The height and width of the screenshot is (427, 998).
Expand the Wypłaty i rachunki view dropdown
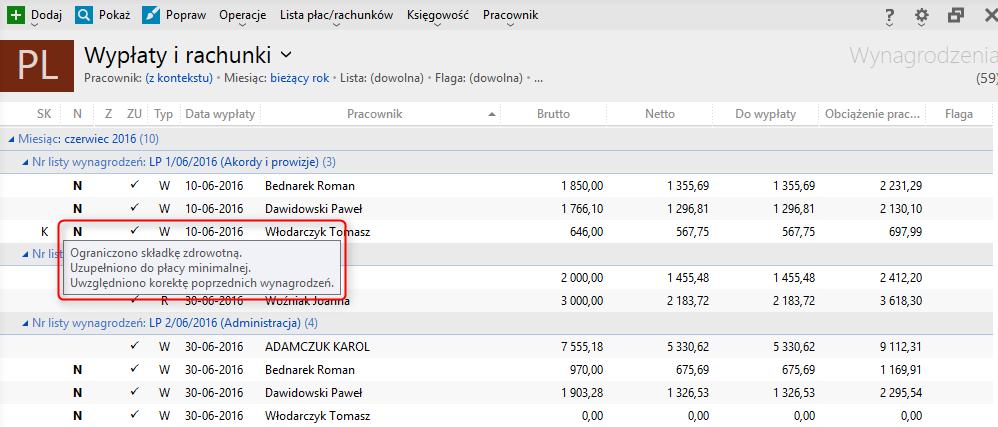(286, 55)
